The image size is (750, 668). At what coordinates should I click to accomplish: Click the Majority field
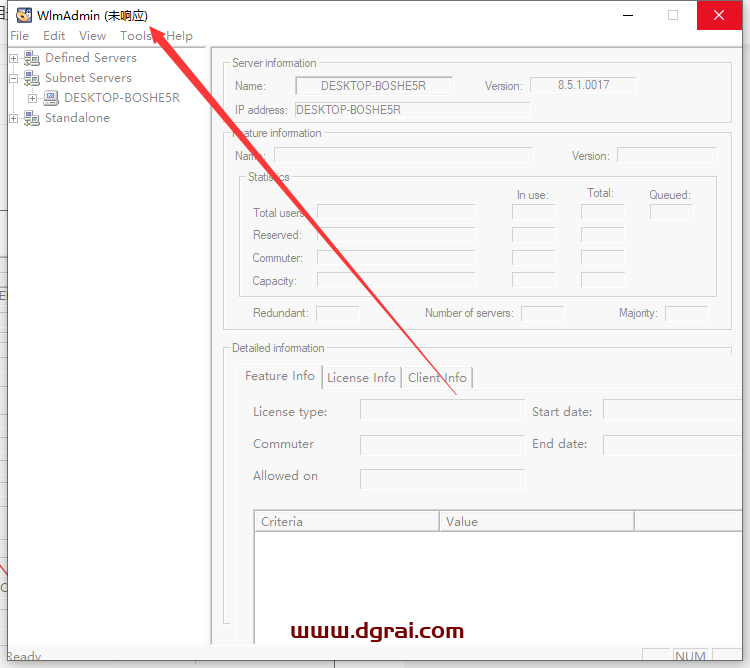686,314
